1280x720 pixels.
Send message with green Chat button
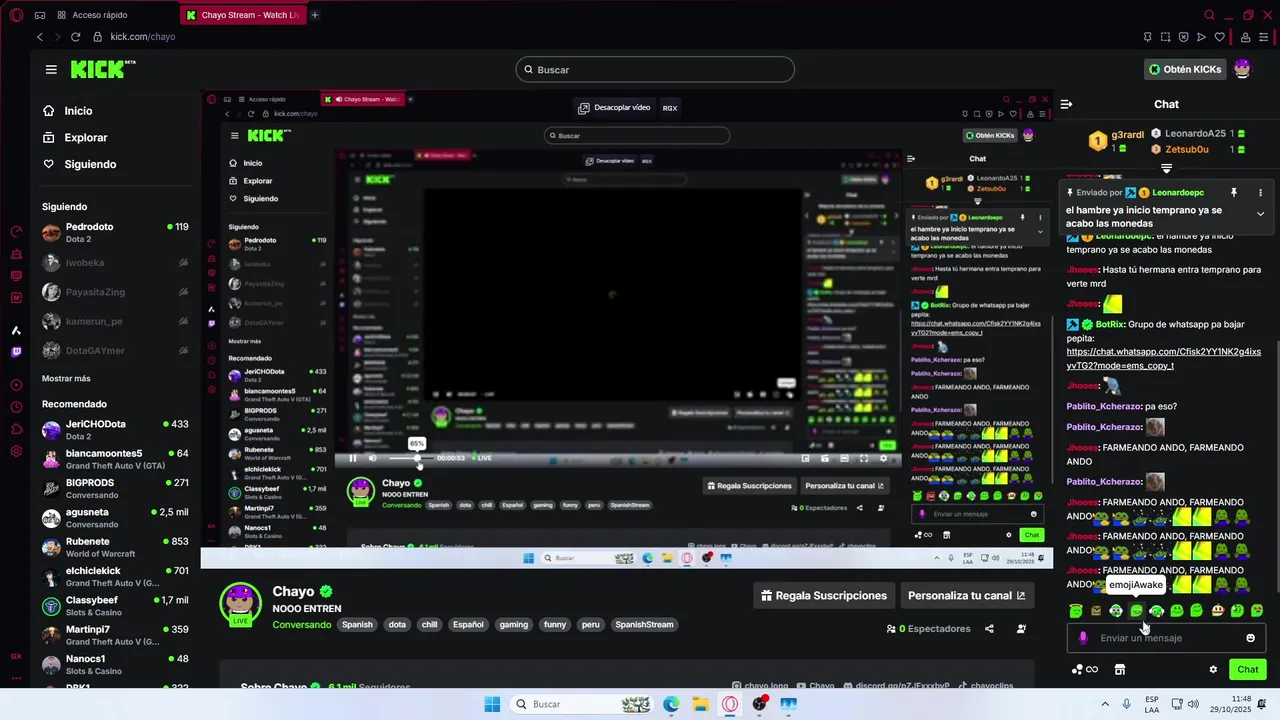[x=1248, y=669]
